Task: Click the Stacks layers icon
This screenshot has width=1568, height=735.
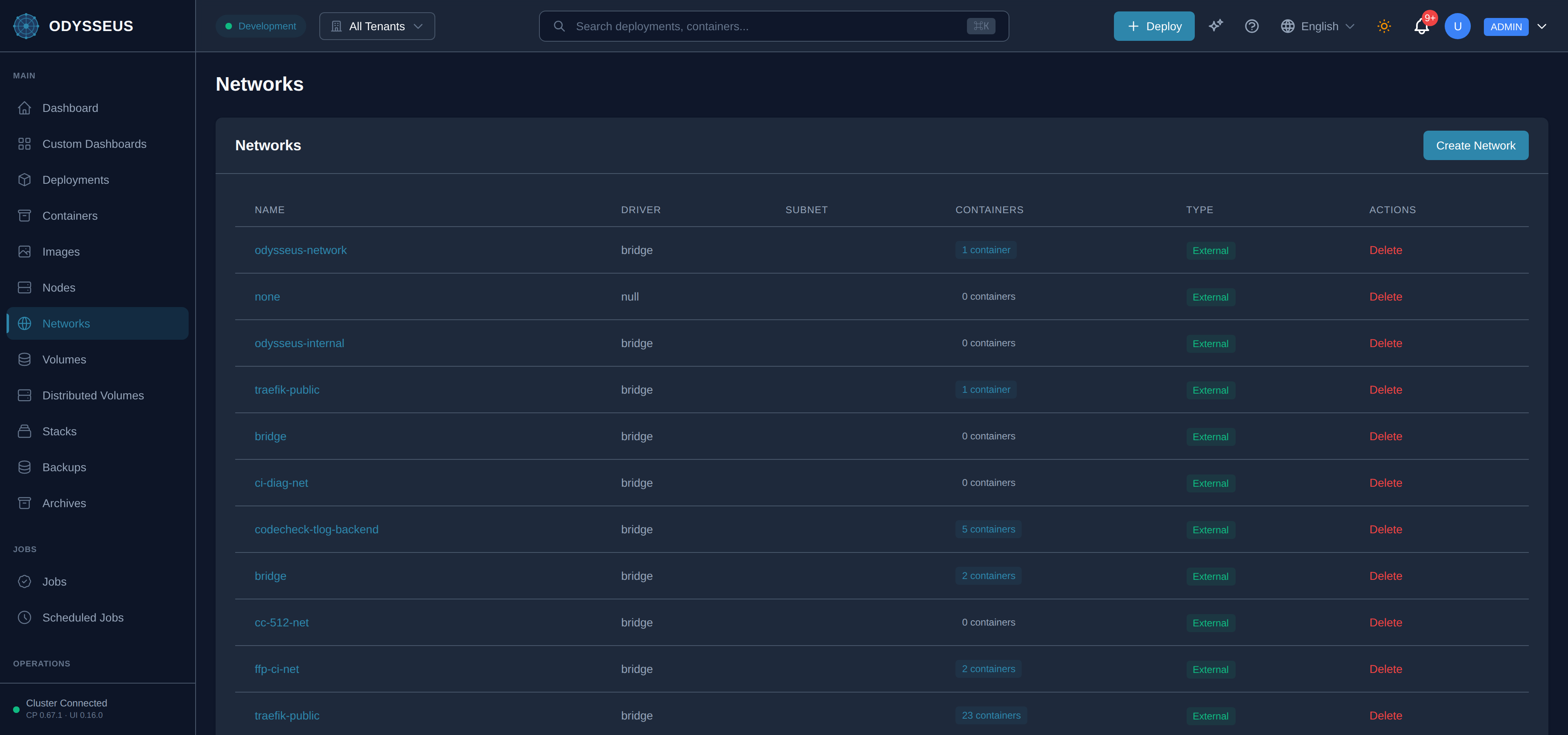Action: coord(24,431)
